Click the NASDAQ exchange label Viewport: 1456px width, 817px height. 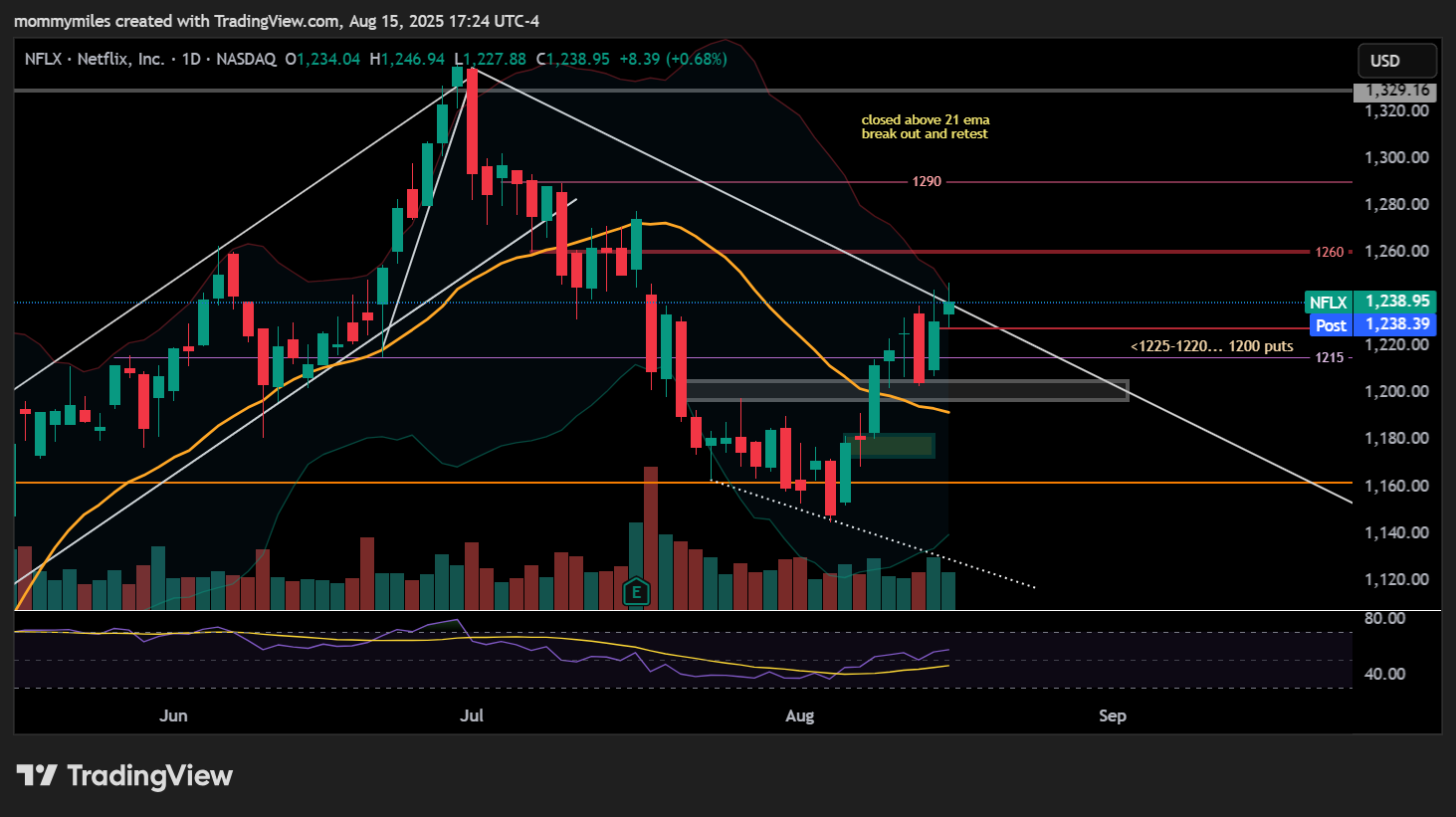[246, 59]
